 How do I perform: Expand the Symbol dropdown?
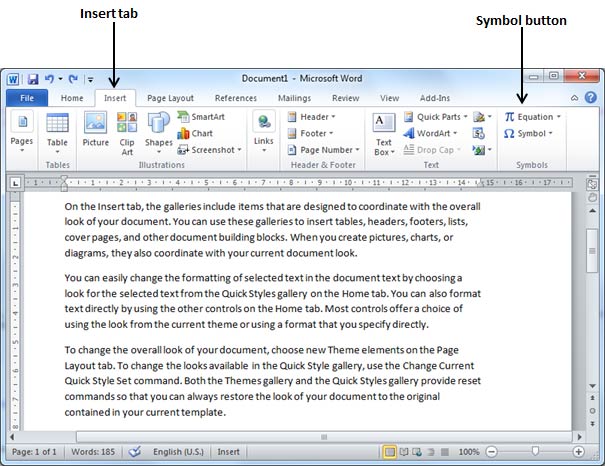528,133
